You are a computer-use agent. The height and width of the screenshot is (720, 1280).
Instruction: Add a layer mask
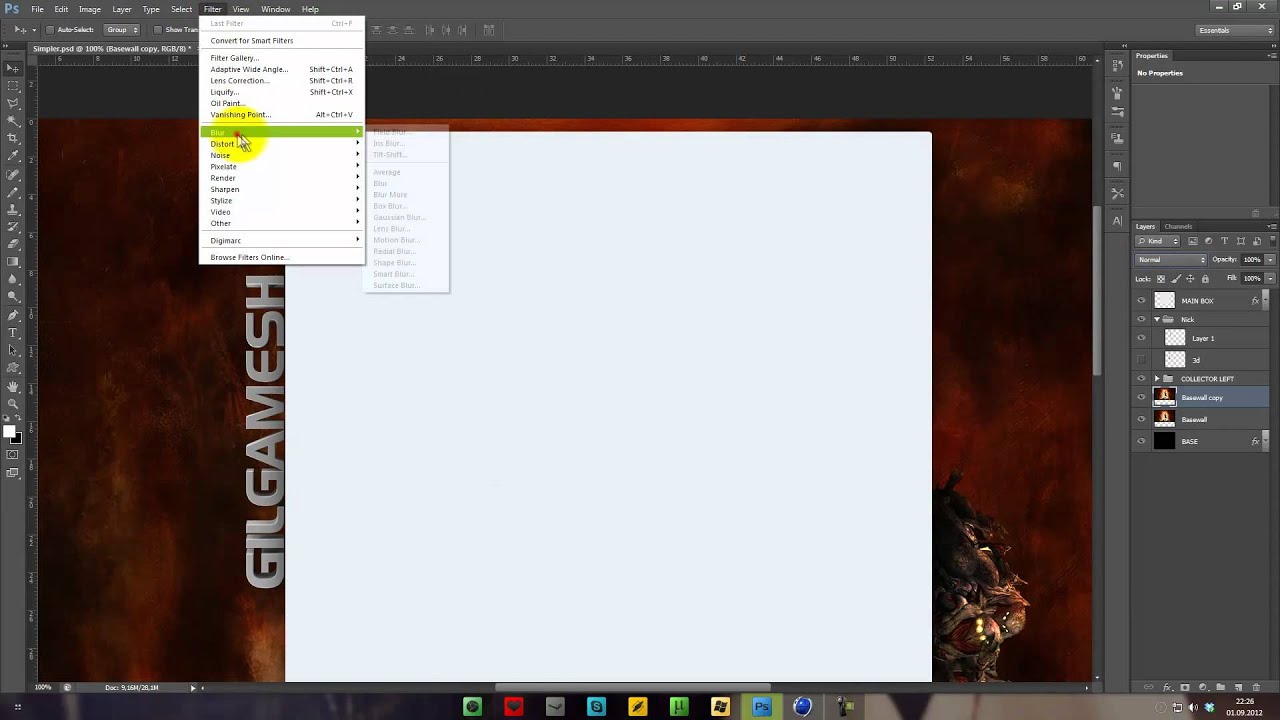(x=1185, y=687)
